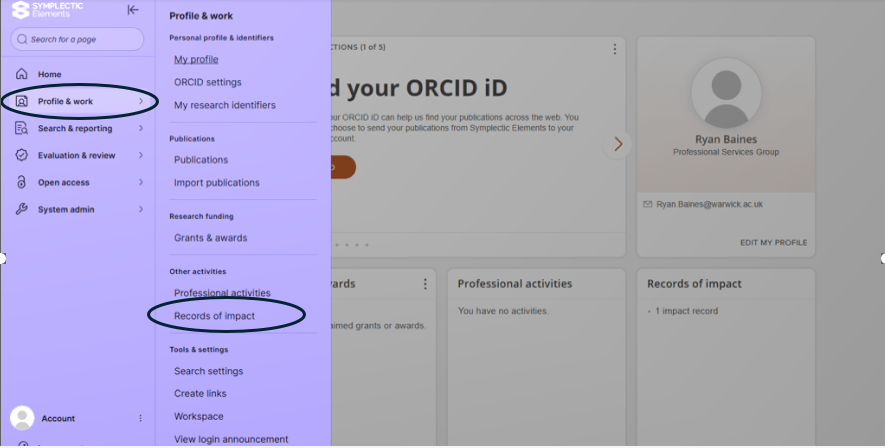Open the grants card three-dot menu
885x448 pixels.
(425, 284)
